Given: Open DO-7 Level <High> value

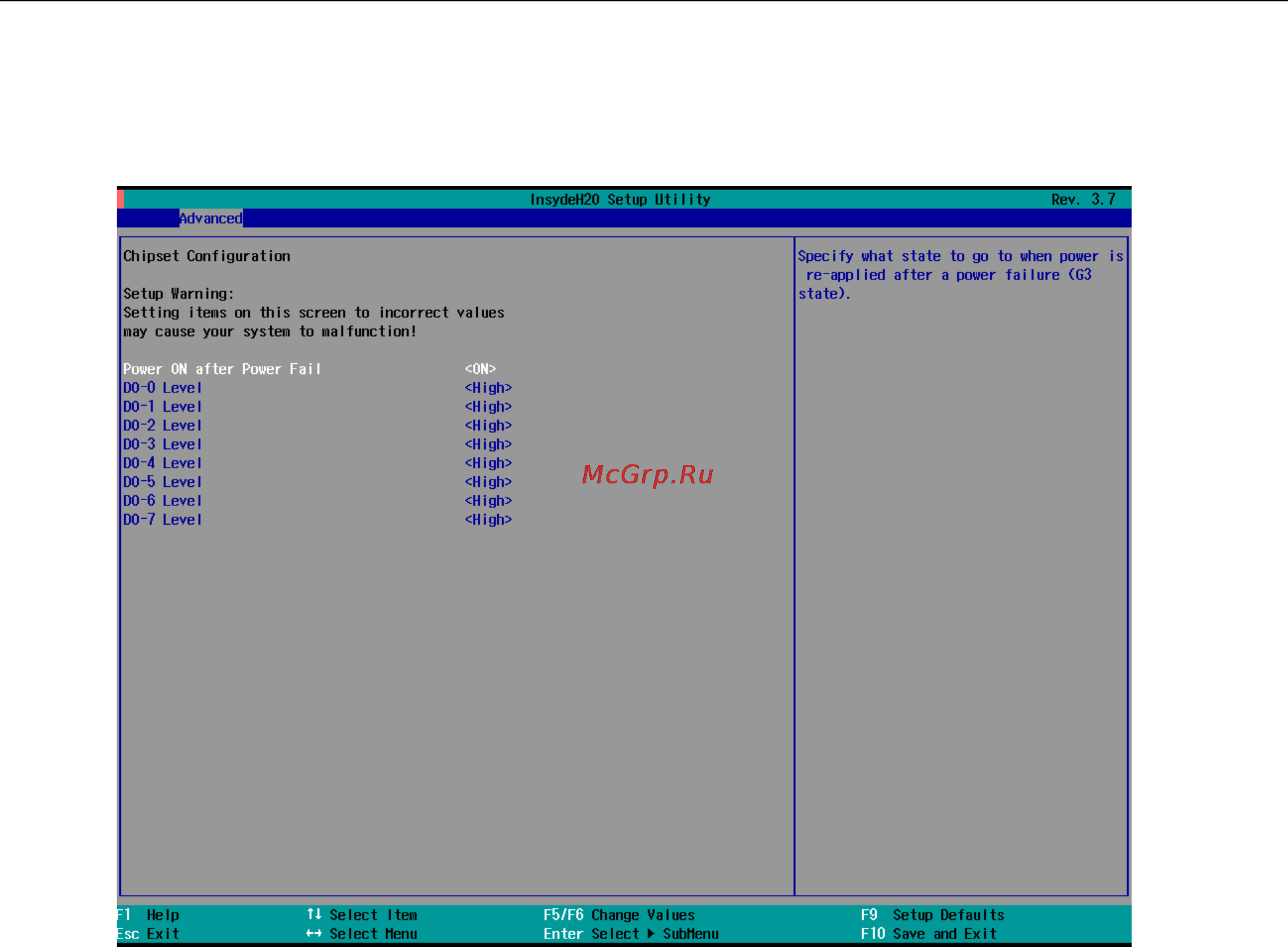Looking at the screenshot, I should (x=488, y=520).
